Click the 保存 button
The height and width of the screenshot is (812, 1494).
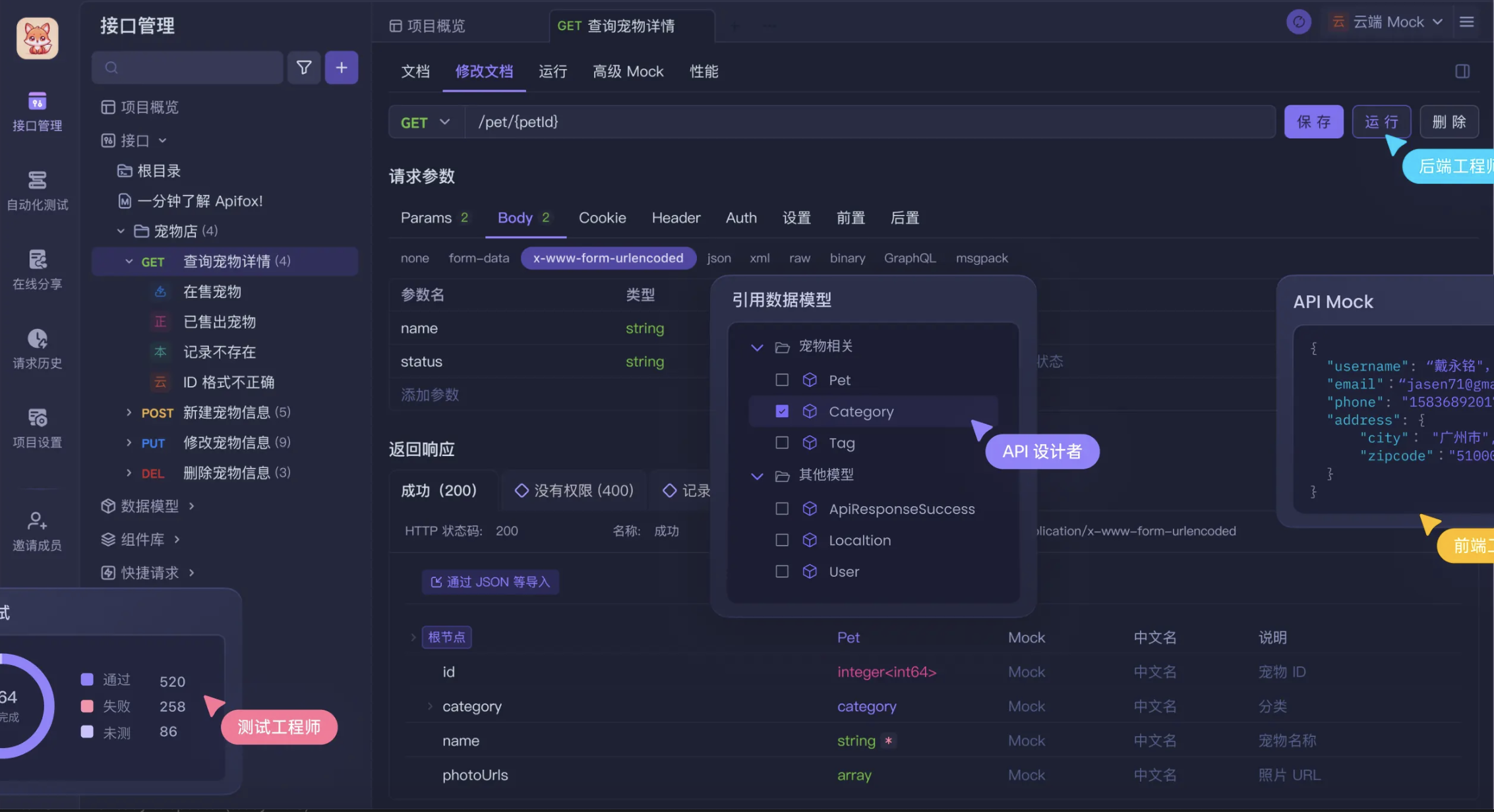[x=1313, y=122]
